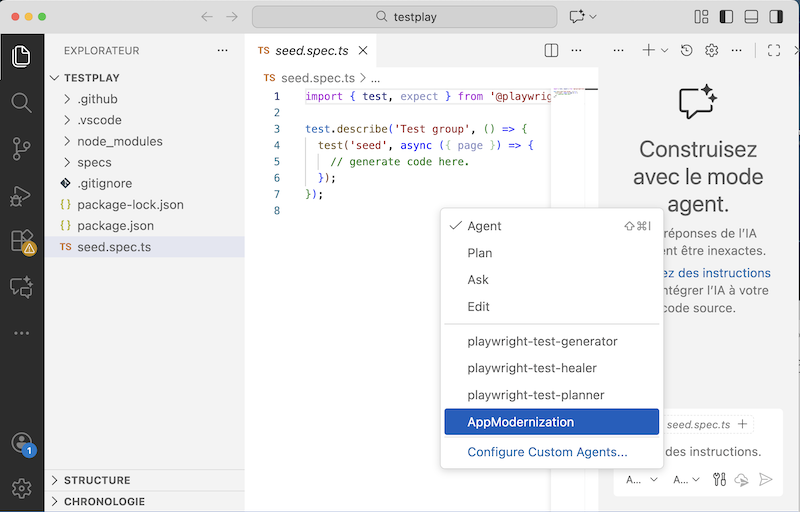This screenshot has height=512, width=800.
Task: Open the chat title bar dropdown arrow
Action: 593,17
